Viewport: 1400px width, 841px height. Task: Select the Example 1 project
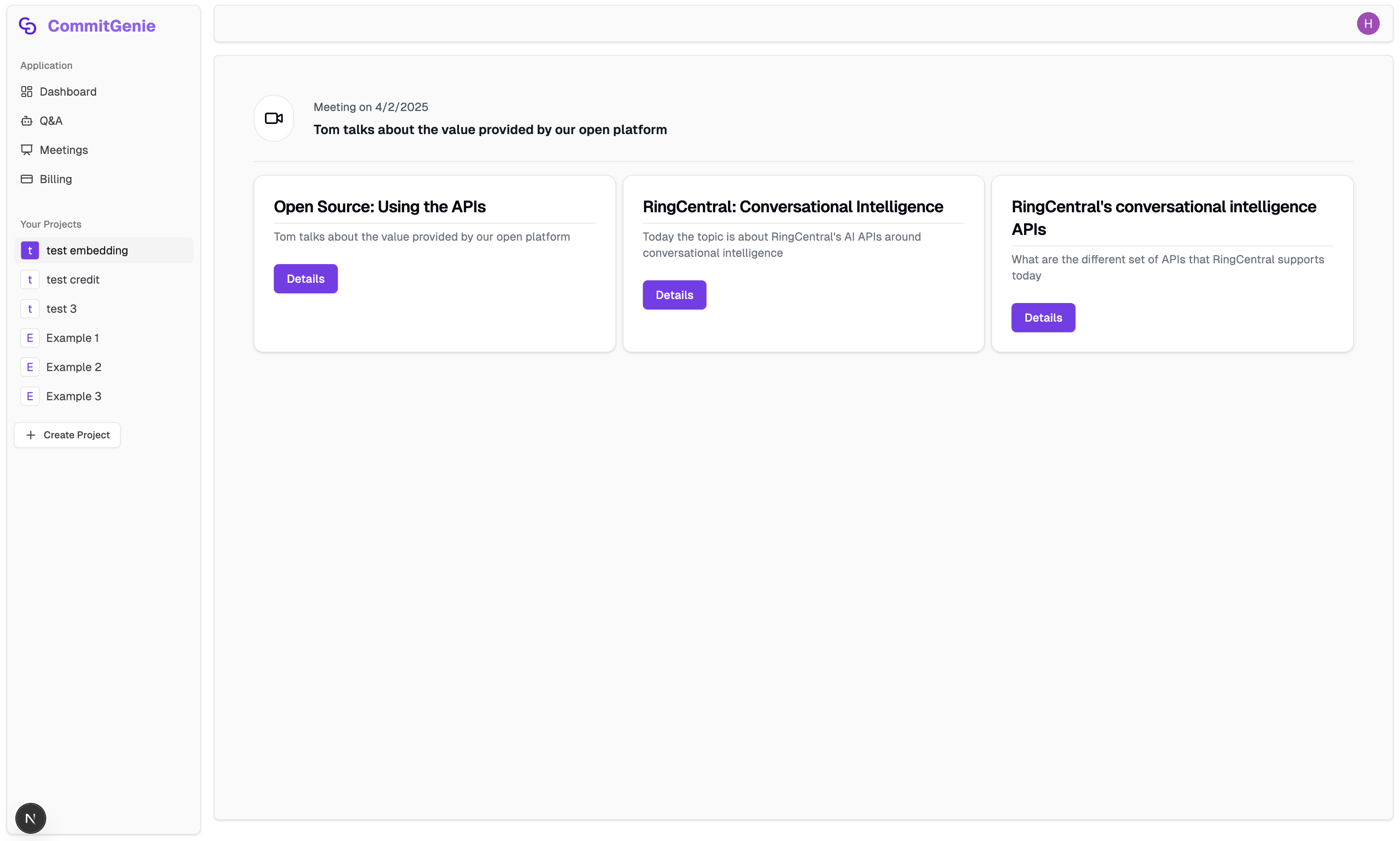104,338
